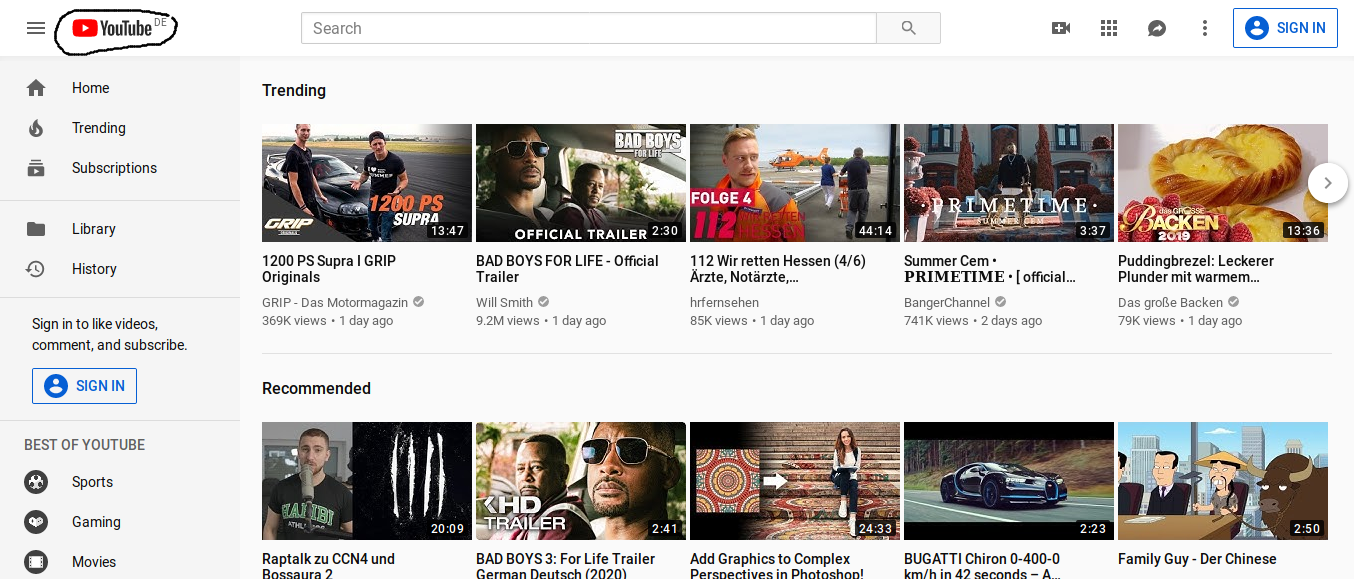Click '9.2M views' under Will Smith
This screenshot has height=579, width=1354.
tap(508, 321)
